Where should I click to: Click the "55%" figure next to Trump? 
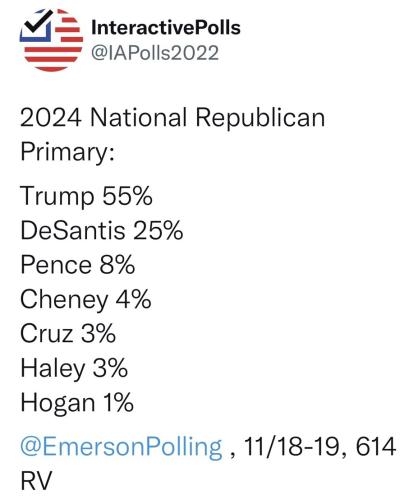click(127, 195)
